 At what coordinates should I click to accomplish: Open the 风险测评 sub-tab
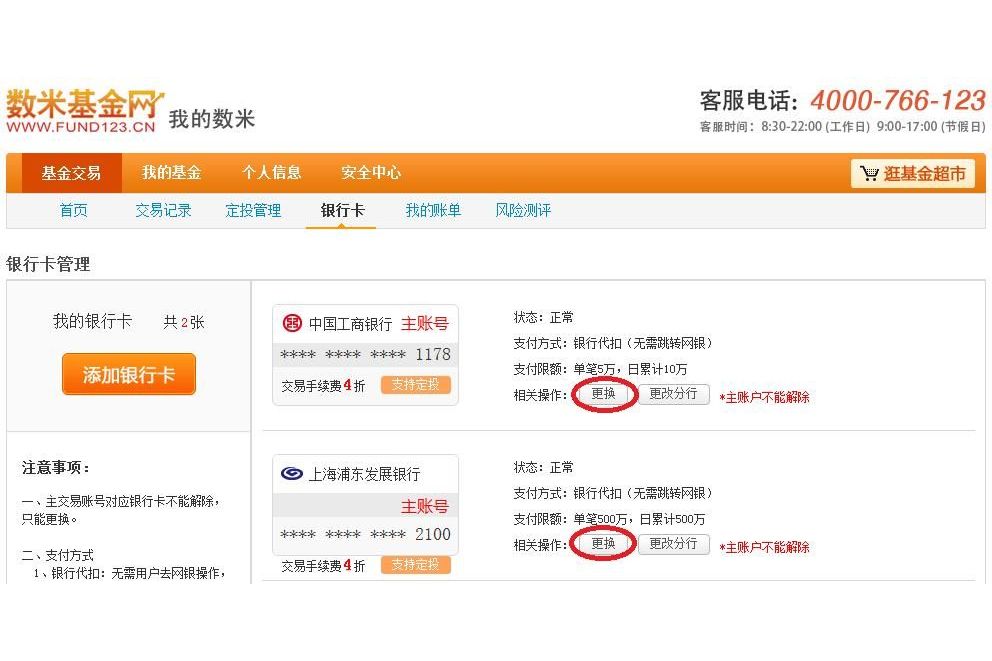[523, 210]
